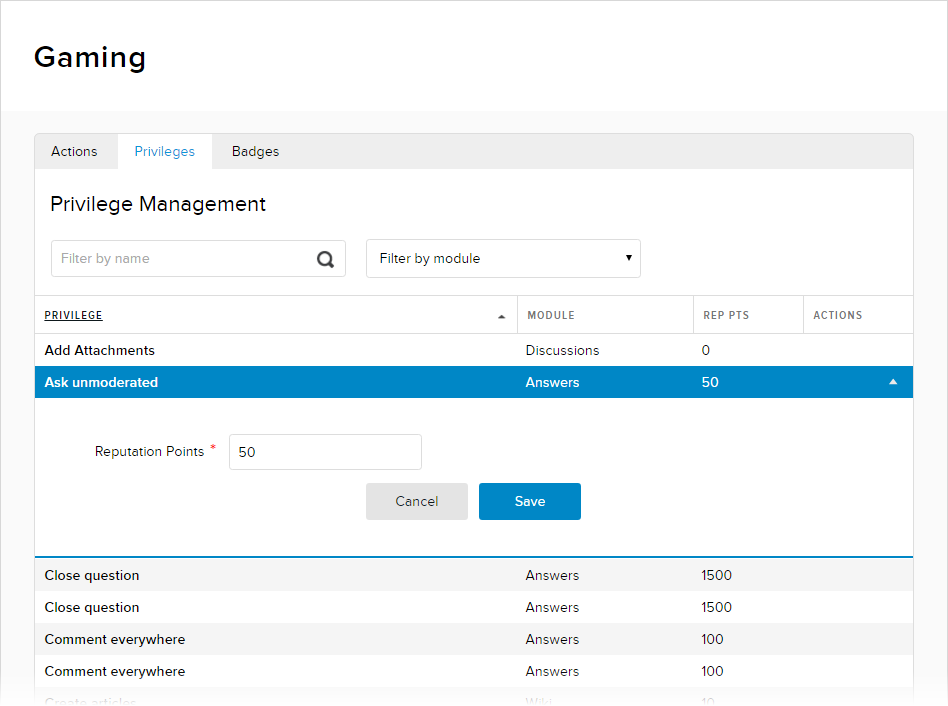
Task: Click the Ask unmoderated privilege name
Action: tap(101, 382)
